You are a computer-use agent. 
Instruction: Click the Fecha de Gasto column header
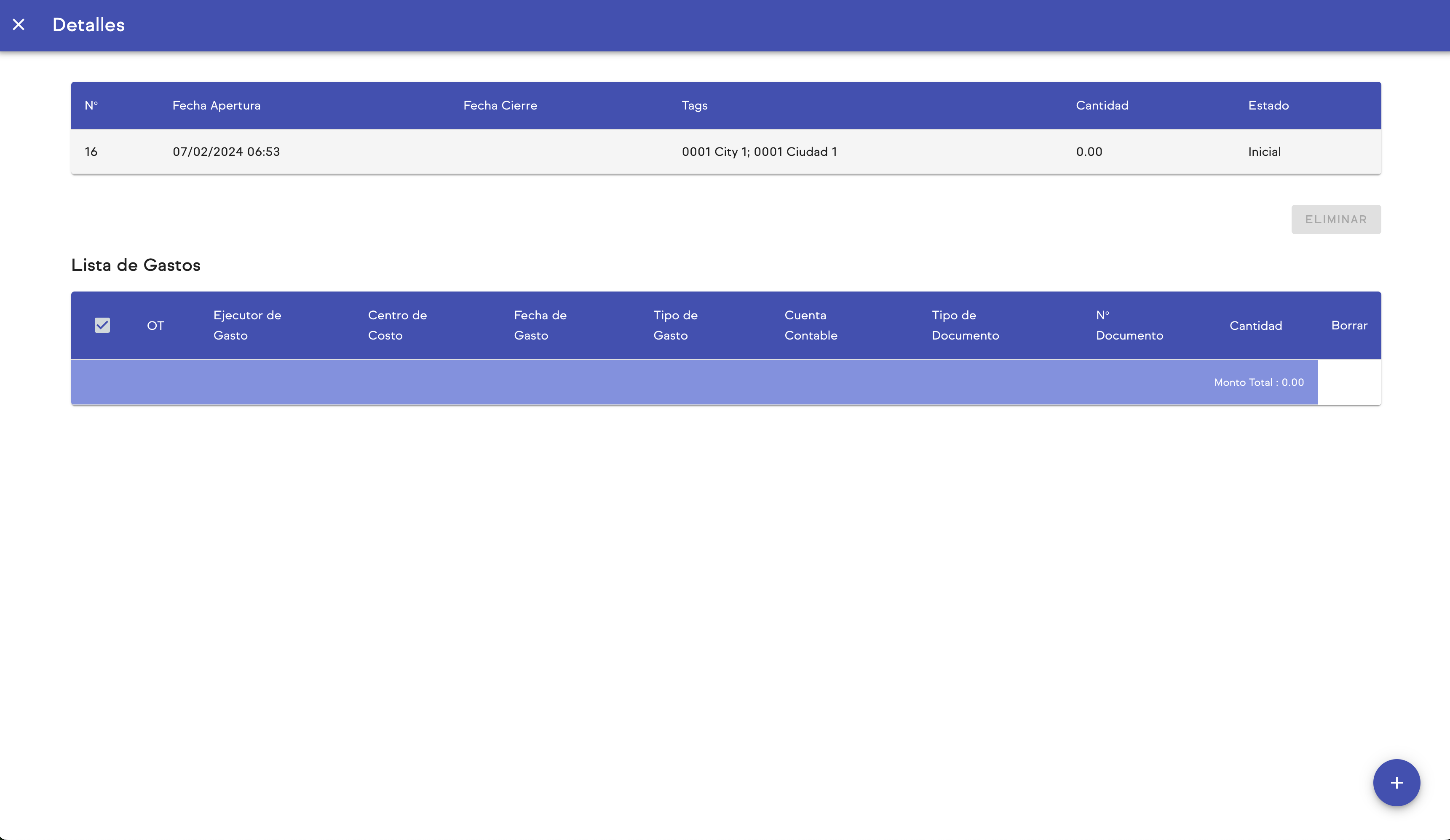(540, 325)
